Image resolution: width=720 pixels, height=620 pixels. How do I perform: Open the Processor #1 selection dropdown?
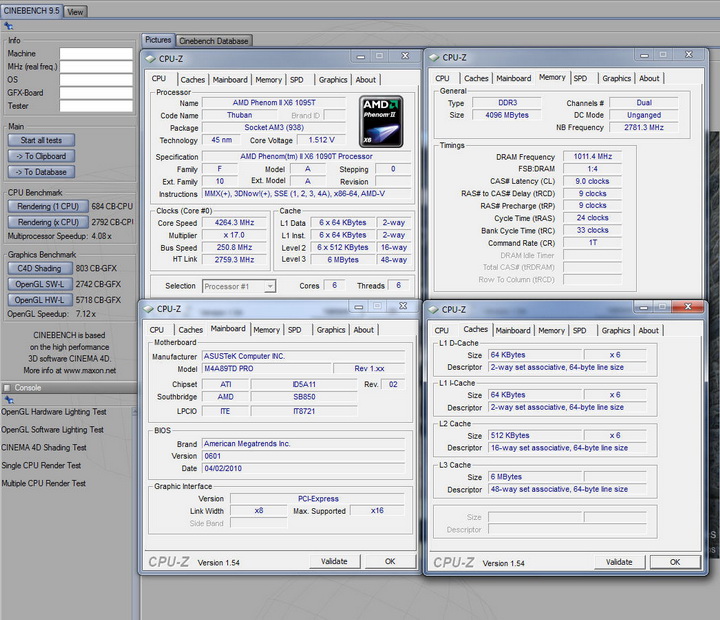click(x=239, y=286)
